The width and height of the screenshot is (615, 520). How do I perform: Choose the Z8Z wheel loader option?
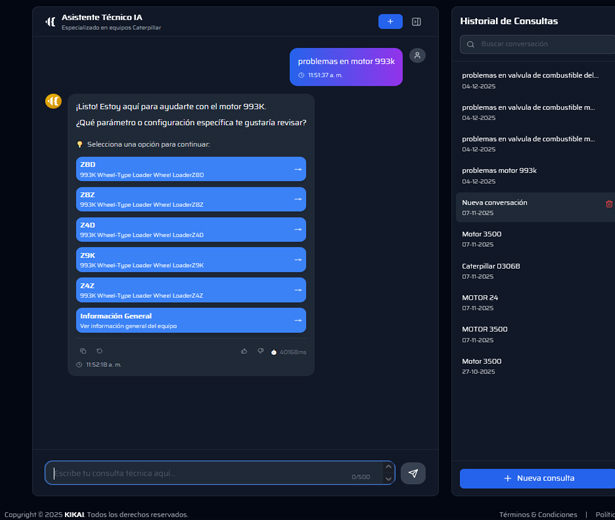pos(190,199)
